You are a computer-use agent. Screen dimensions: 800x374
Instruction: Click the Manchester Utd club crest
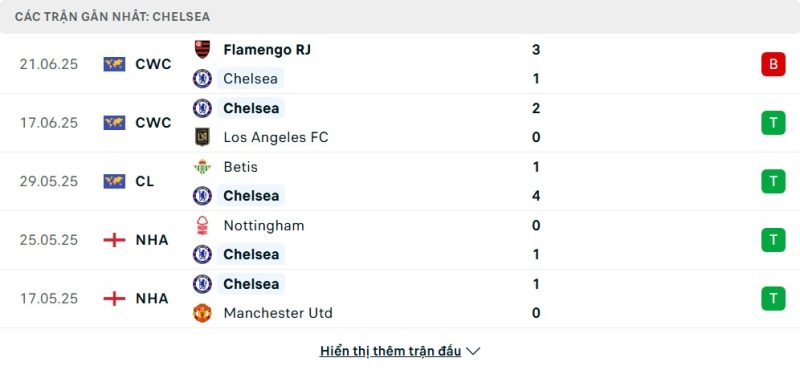(x=203, y=313)
